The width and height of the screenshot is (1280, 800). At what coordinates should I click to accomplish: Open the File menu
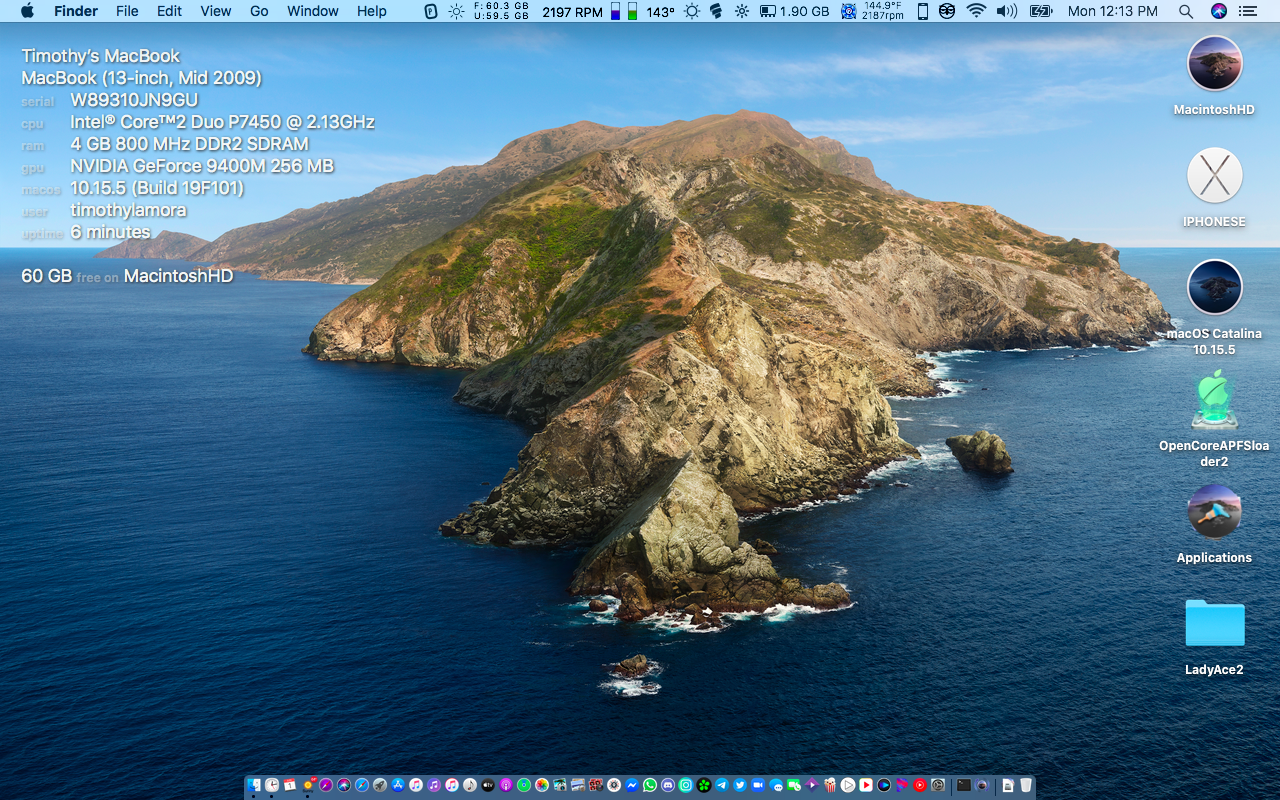pyautogui.click(x=127, y=11)
